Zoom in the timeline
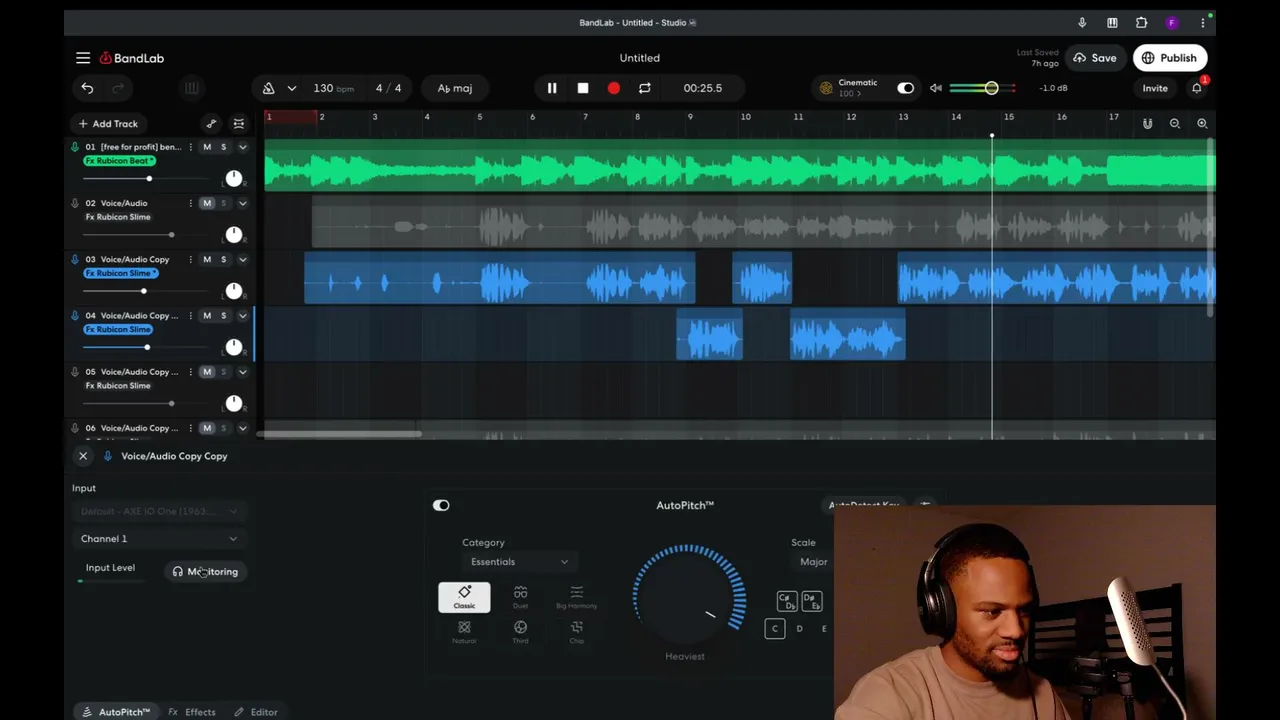1280x720 pixels. click(x=1202, y=124)
